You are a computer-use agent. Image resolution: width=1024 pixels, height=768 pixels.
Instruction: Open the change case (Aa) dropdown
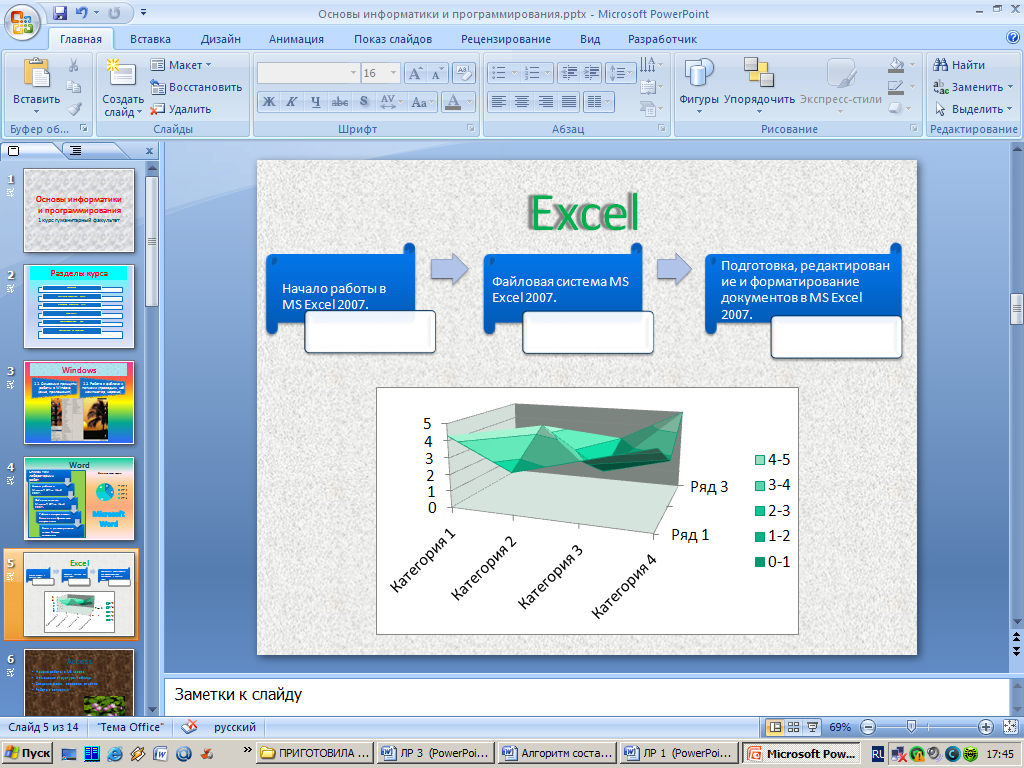(423, 102)
